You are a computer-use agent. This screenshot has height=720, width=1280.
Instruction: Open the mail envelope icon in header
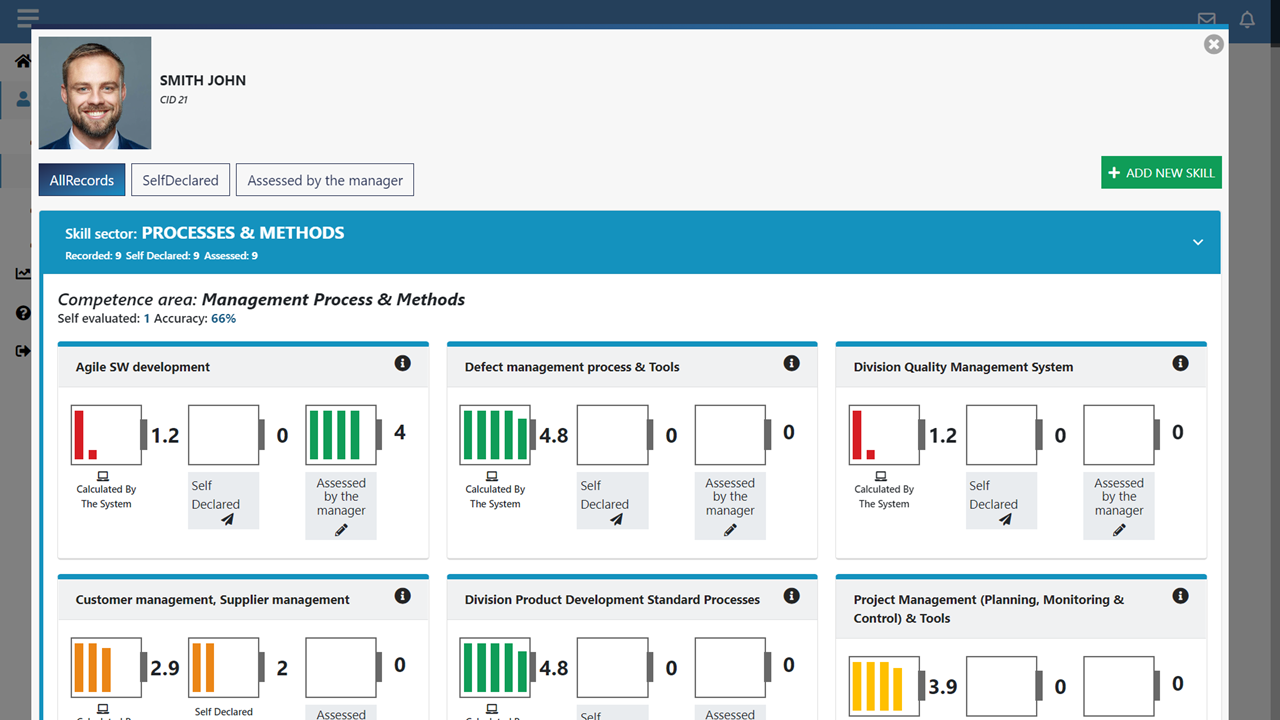click(x=1207, y=19)
